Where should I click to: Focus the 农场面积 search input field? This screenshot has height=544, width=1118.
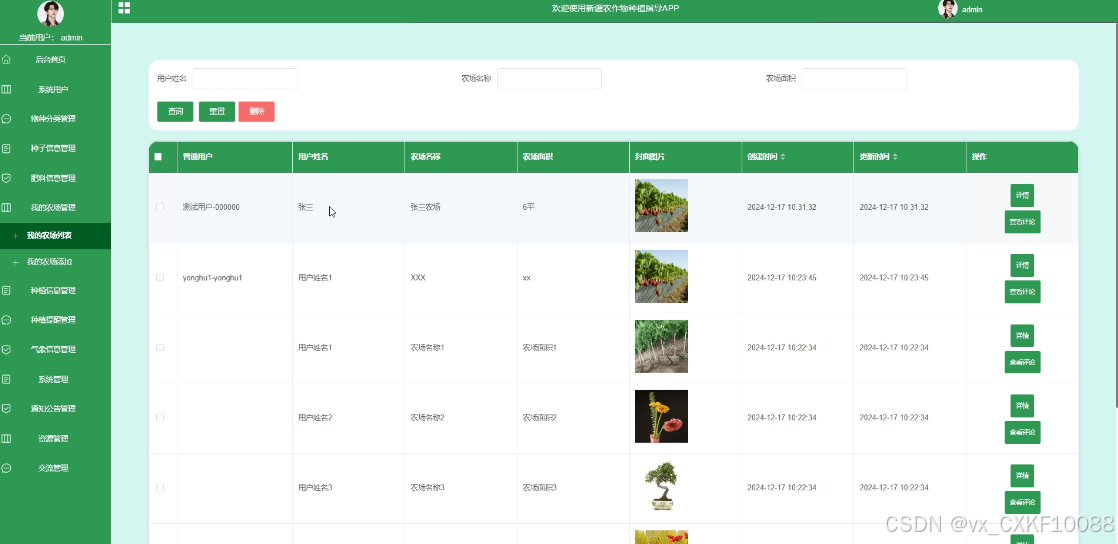coord(853,78)
